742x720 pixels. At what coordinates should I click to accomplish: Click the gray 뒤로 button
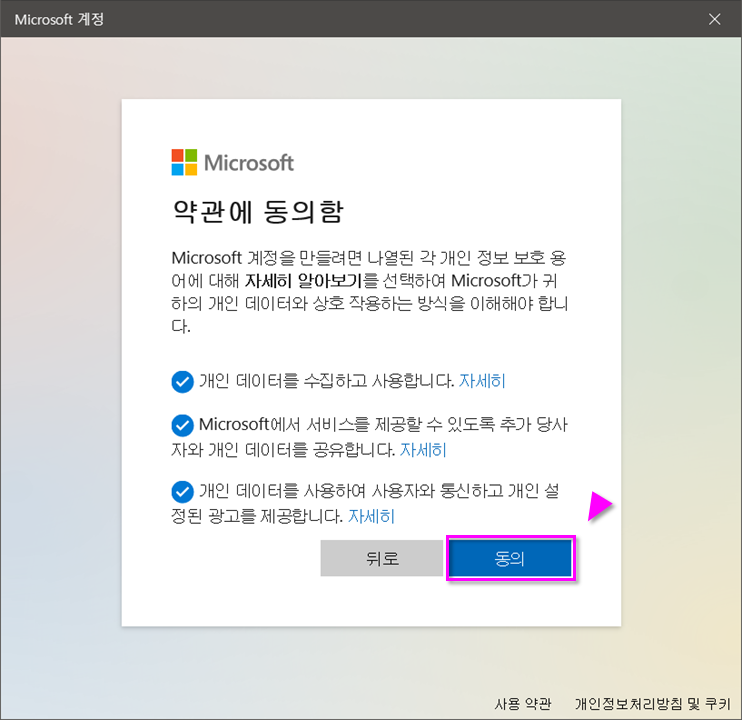pyautogui.click(x=381, y=559)
